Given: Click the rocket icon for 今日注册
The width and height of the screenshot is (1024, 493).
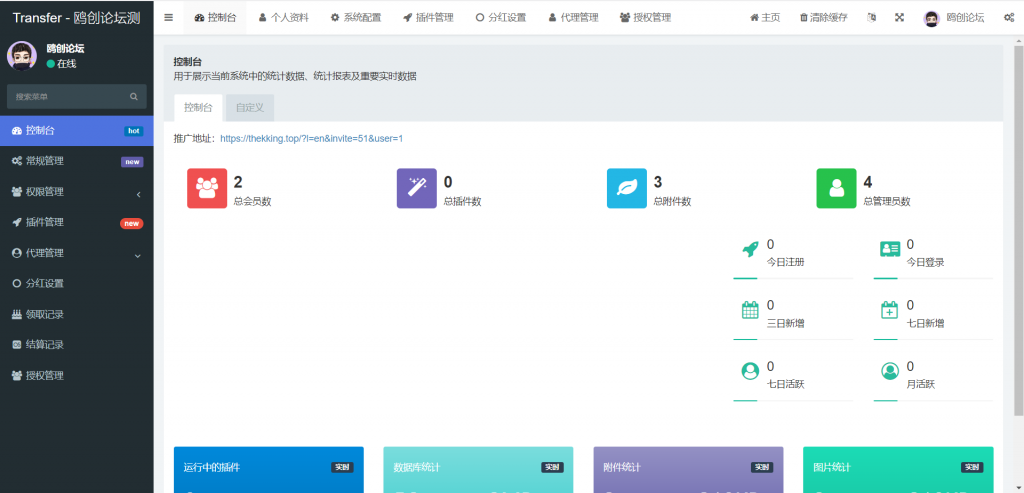Looking at the screenshot, I should pyautogui.click(x=750, y=249).
